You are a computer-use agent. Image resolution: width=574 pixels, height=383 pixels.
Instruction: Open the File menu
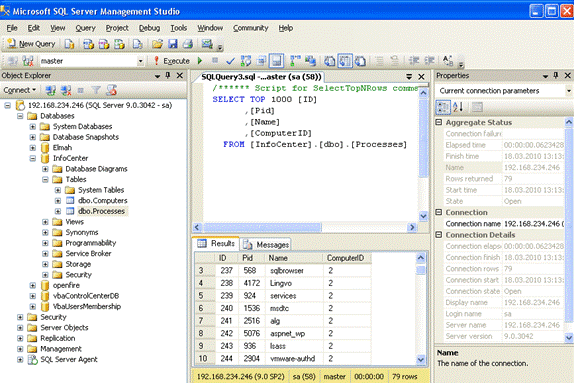coord(12,28)
